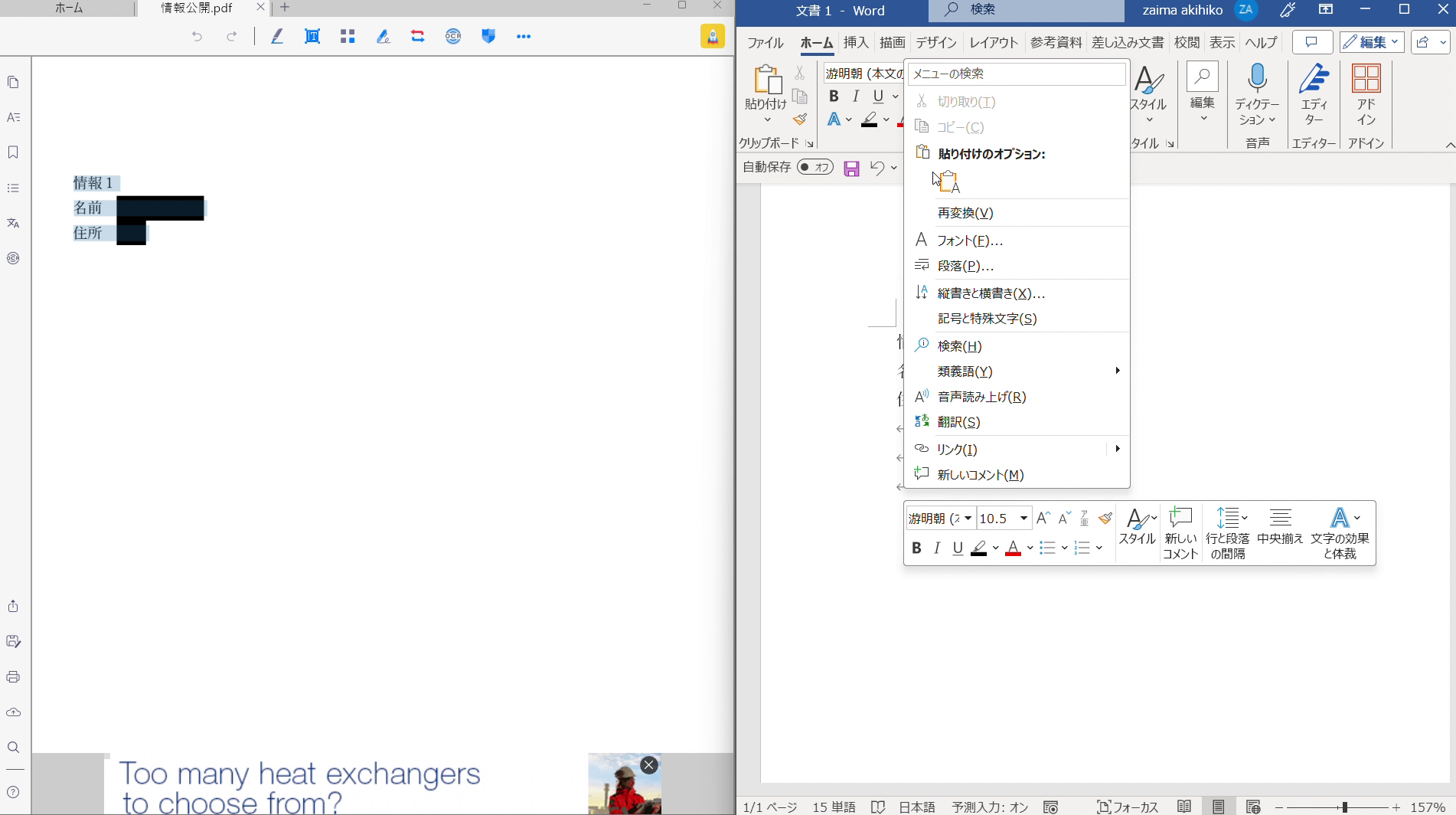This screenshot has width=1456, height=815.
Task: Click the Dictation microphone icon
Action: [x=1257, y=80]
